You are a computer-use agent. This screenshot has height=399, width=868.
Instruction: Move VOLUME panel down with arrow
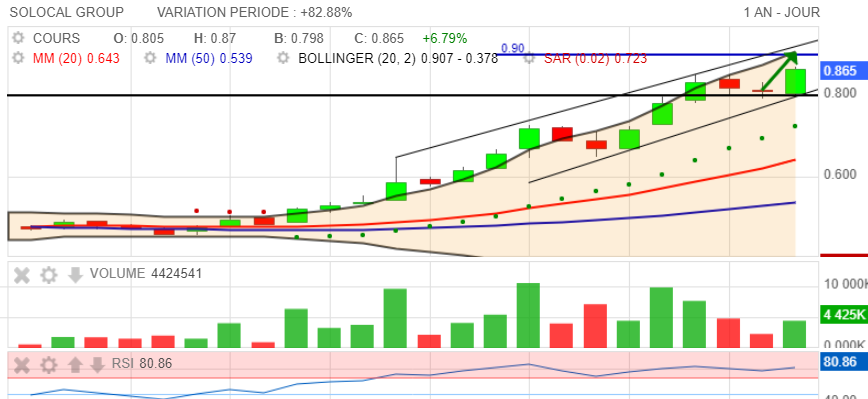75,275
